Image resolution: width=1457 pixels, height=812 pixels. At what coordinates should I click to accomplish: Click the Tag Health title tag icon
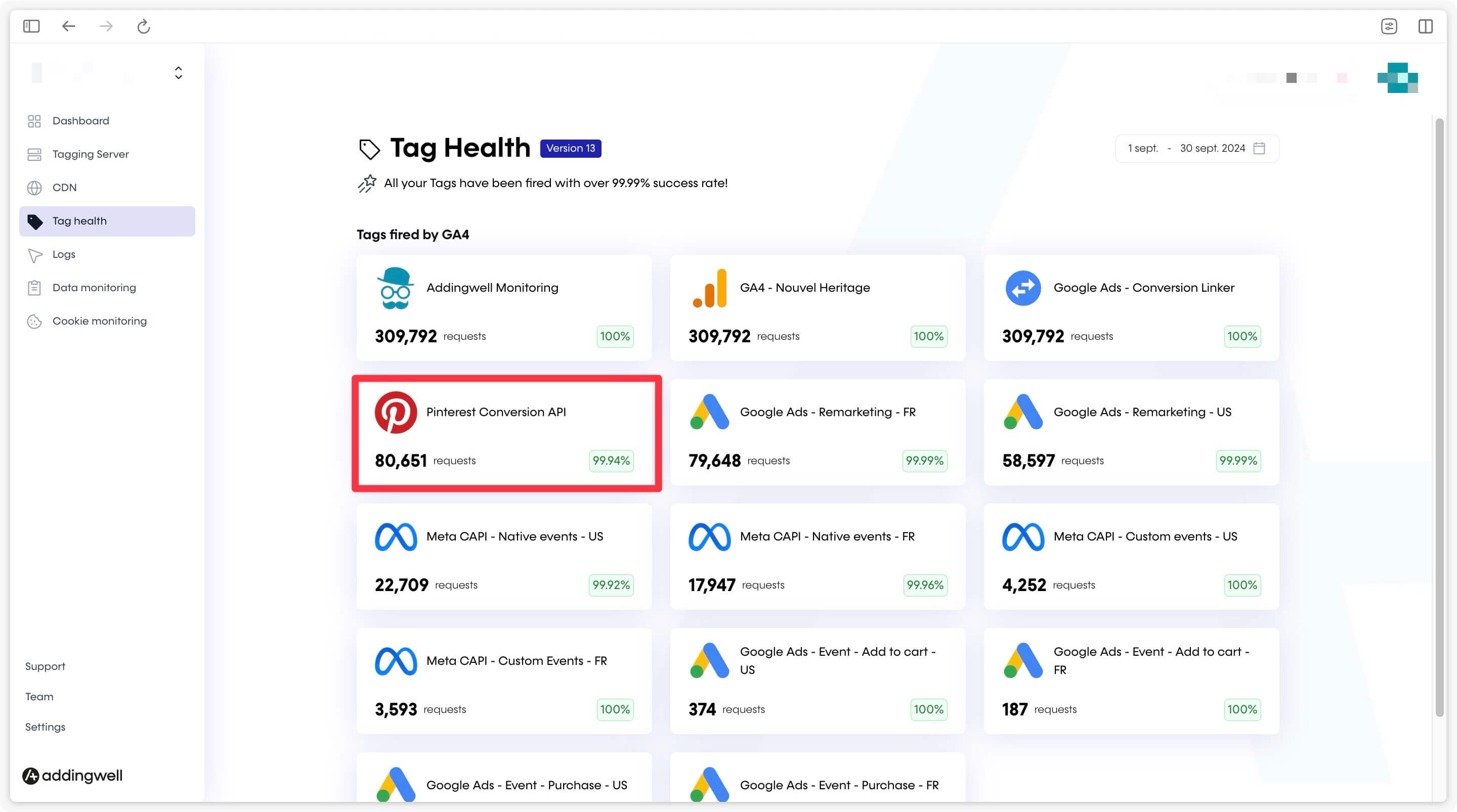click(369, 149)
